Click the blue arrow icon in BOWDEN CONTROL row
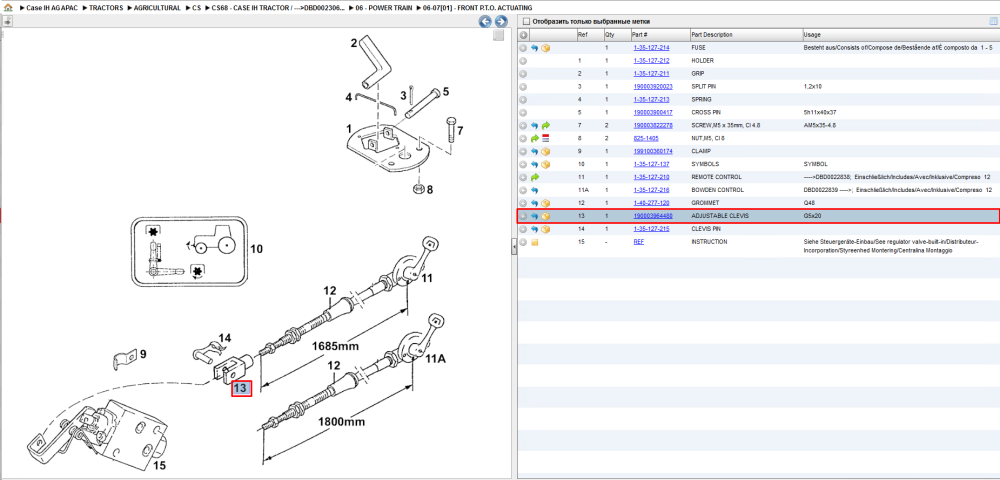This screenshot has height=480, width=1000. pyautogui.click(x=534, y=190)
